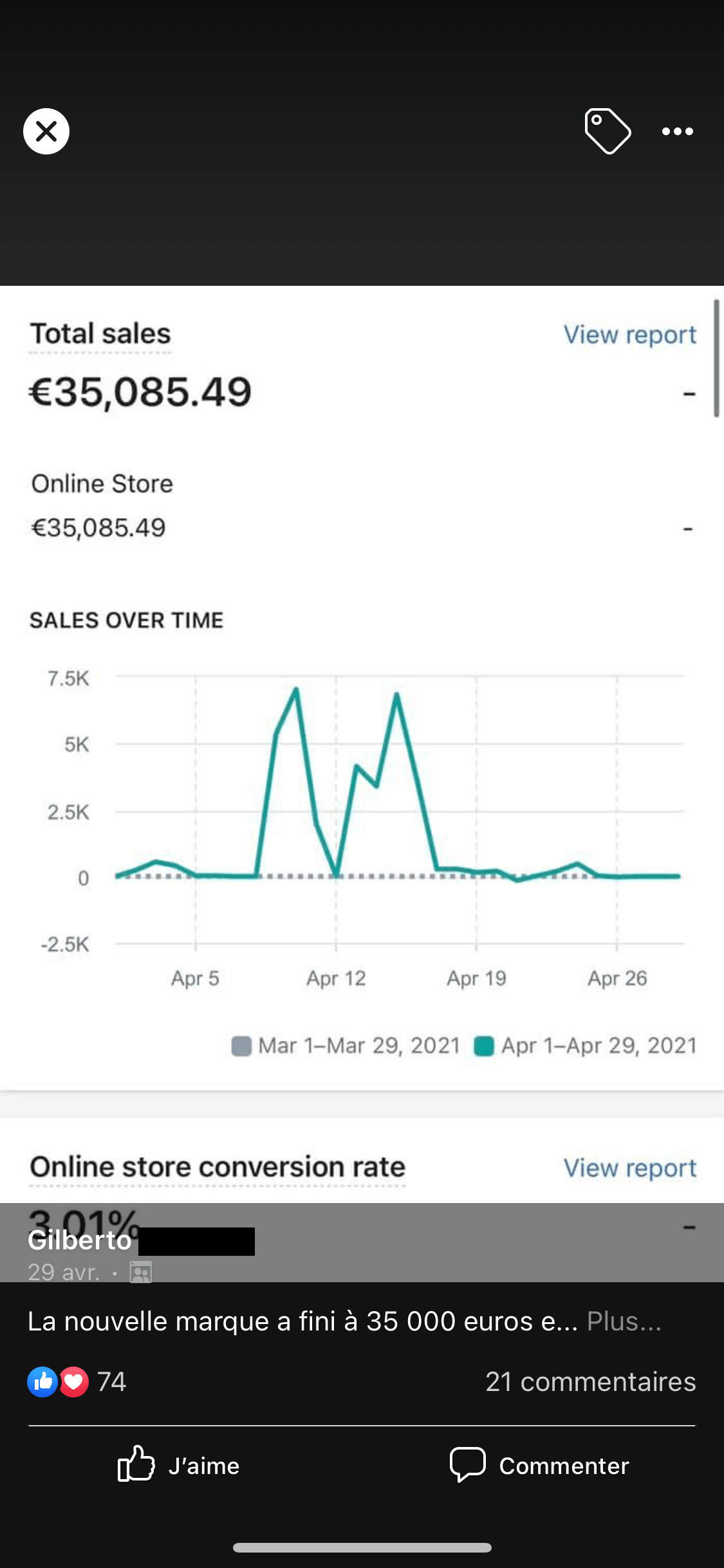Tap the 7.5K y-axis label

pos(68,678)
